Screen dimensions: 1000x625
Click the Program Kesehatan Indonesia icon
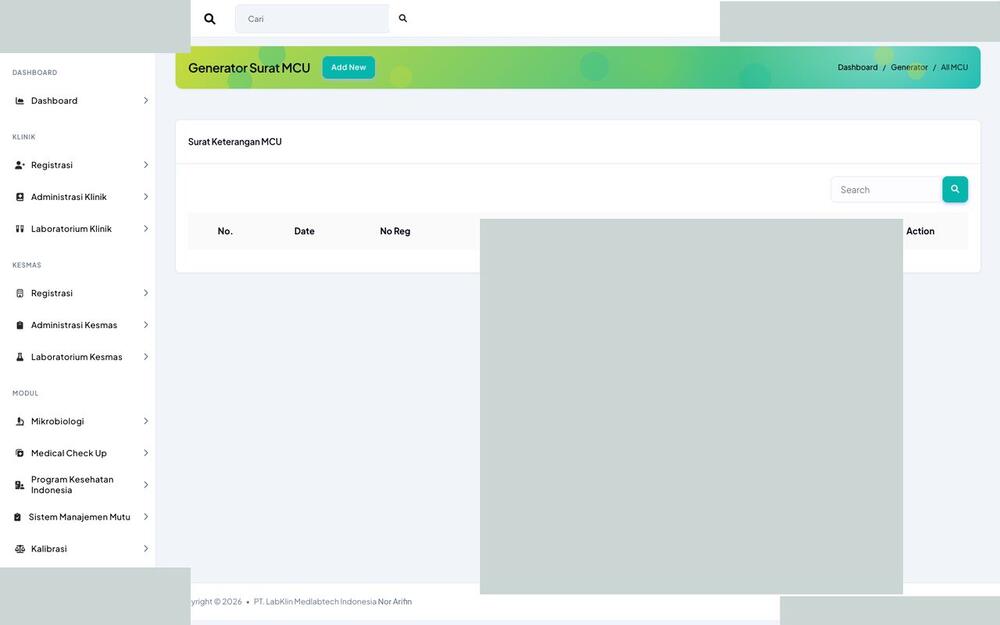click(x=20, y=485)
